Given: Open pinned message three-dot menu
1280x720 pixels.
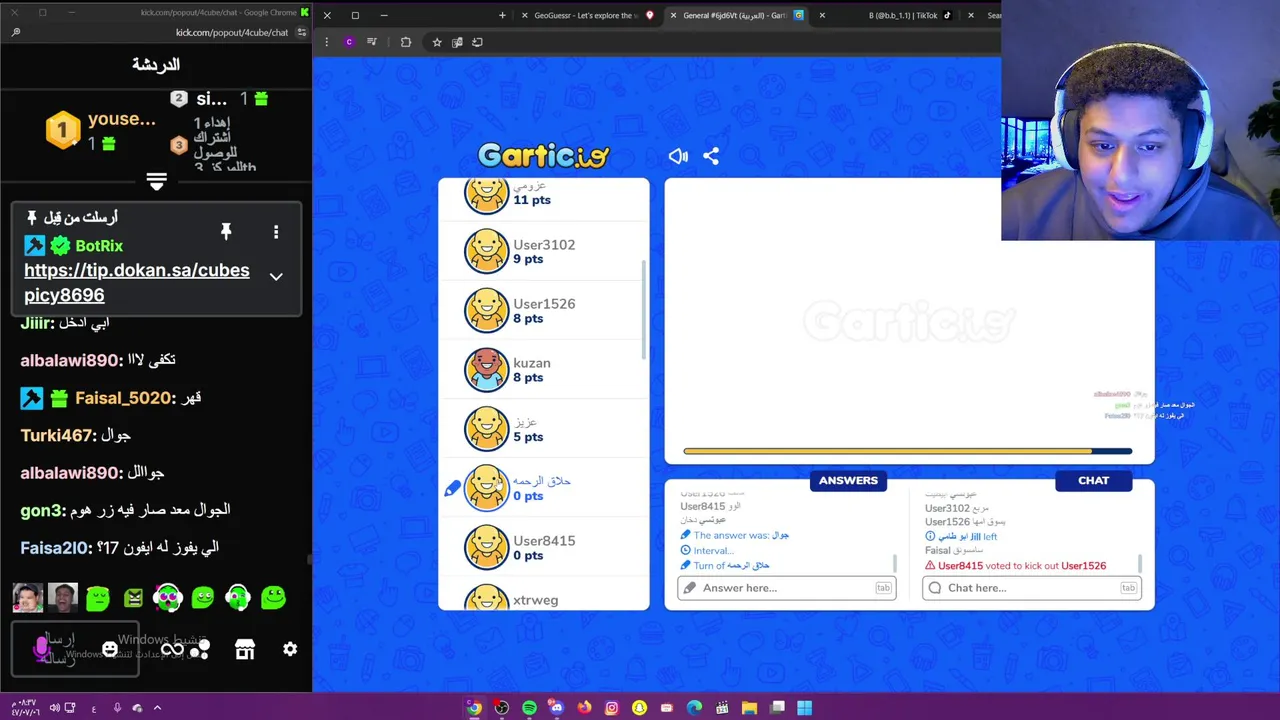Looking at the screenshot, I should pos(276,232).
